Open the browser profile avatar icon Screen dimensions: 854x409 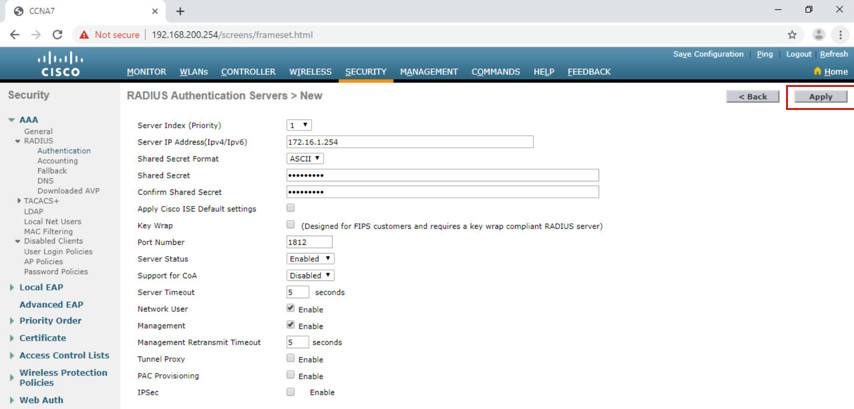coord(819,34)
